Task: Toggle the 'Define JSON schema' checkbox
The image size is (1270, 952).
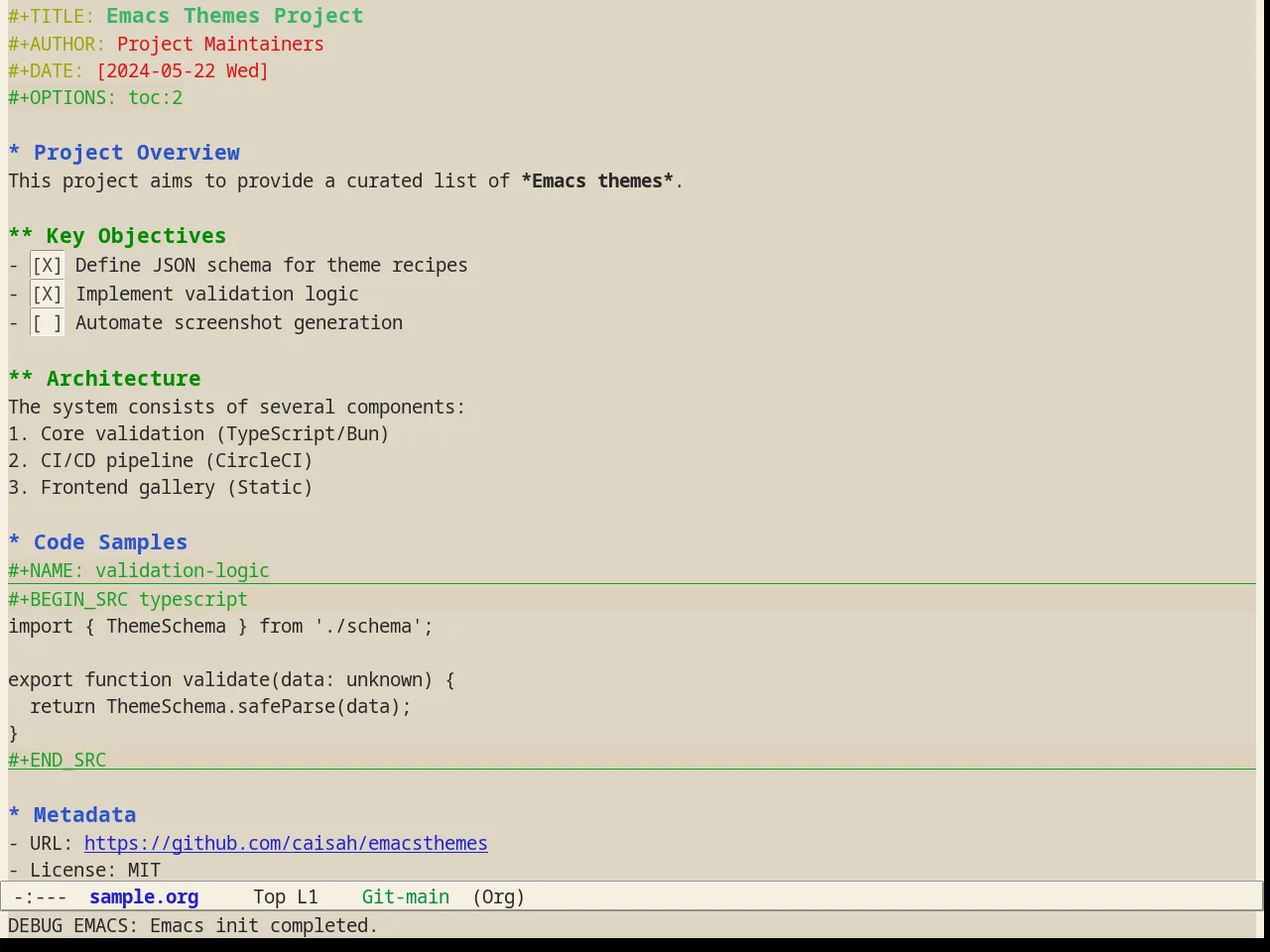Action: (x=47, y=266)
